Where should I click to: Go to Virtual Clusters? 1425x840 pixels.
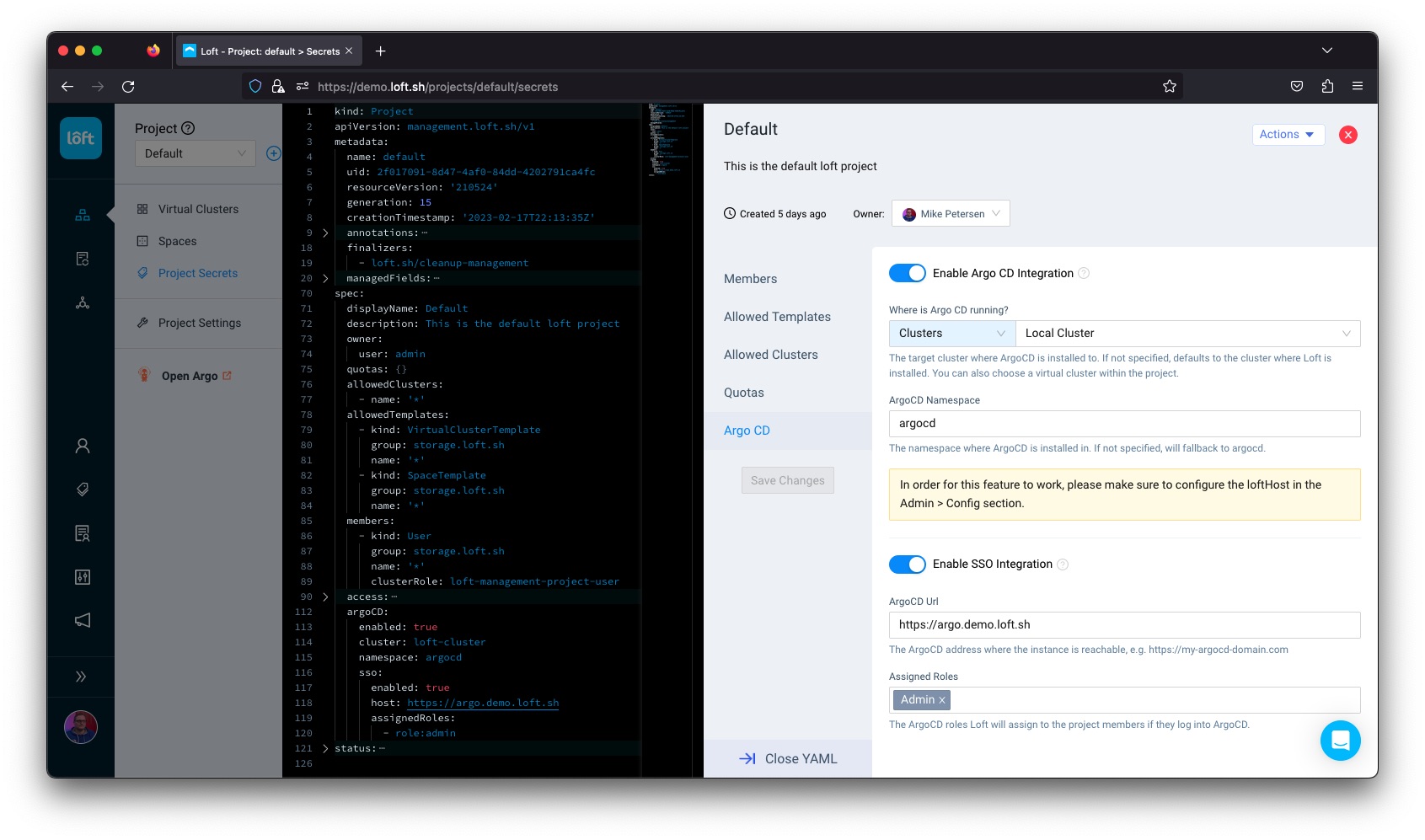pos(198,209)
